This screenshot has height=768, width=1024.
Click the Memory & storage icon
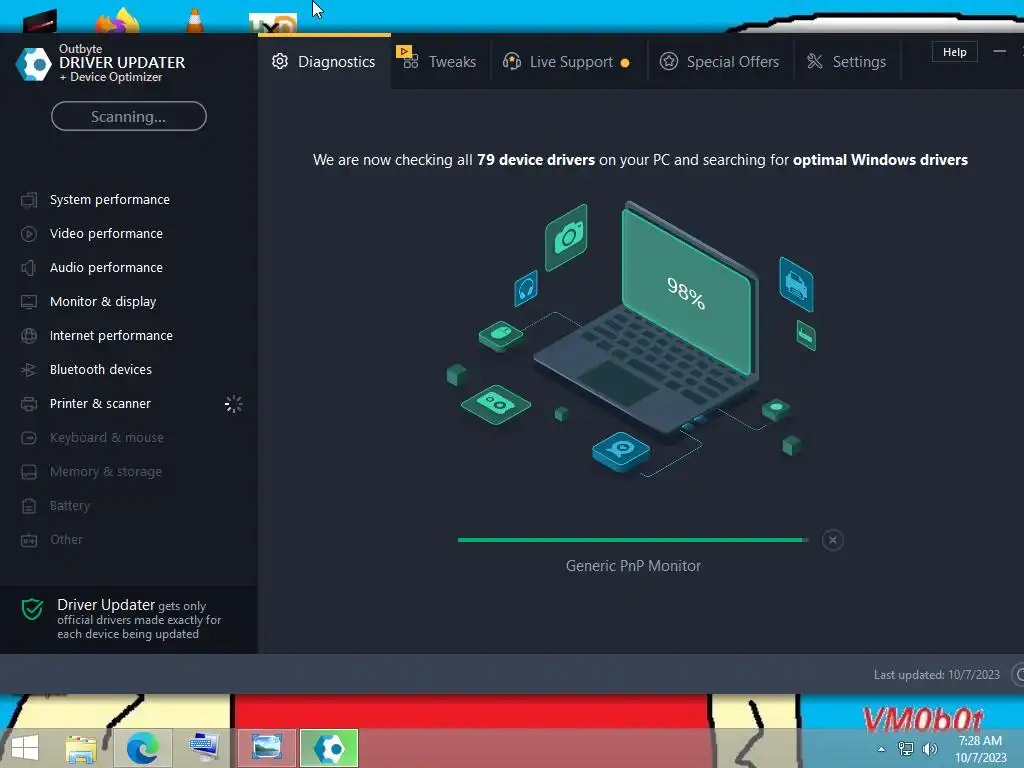(29, 472)
